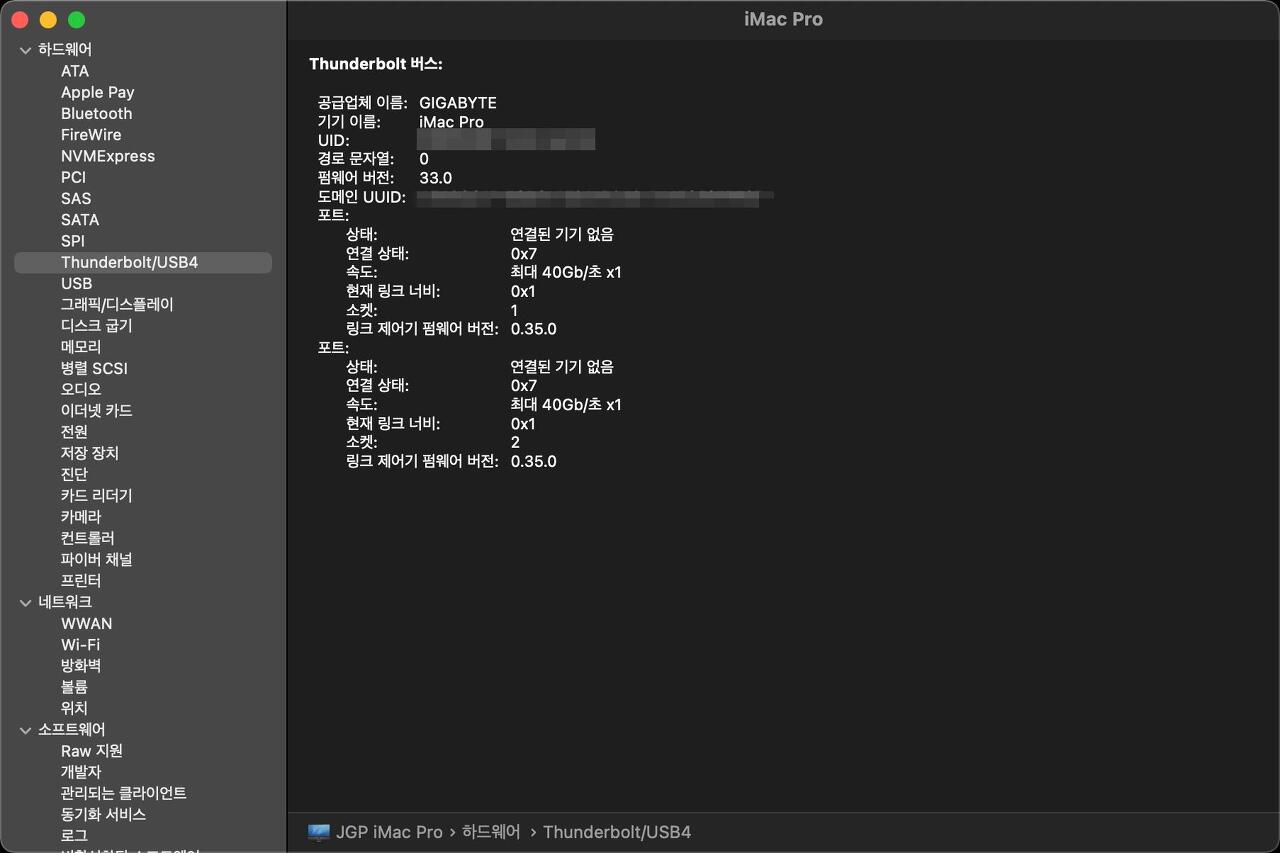Click the UID label

334,141
